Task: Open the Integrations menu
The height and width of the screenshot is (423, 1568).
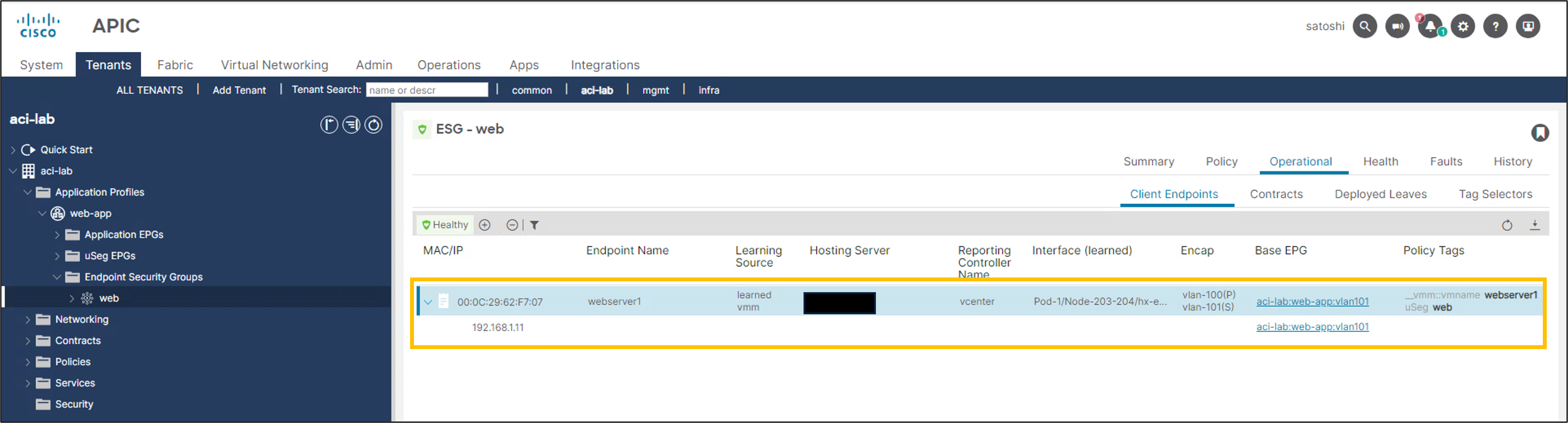Action: pos(605,65)
